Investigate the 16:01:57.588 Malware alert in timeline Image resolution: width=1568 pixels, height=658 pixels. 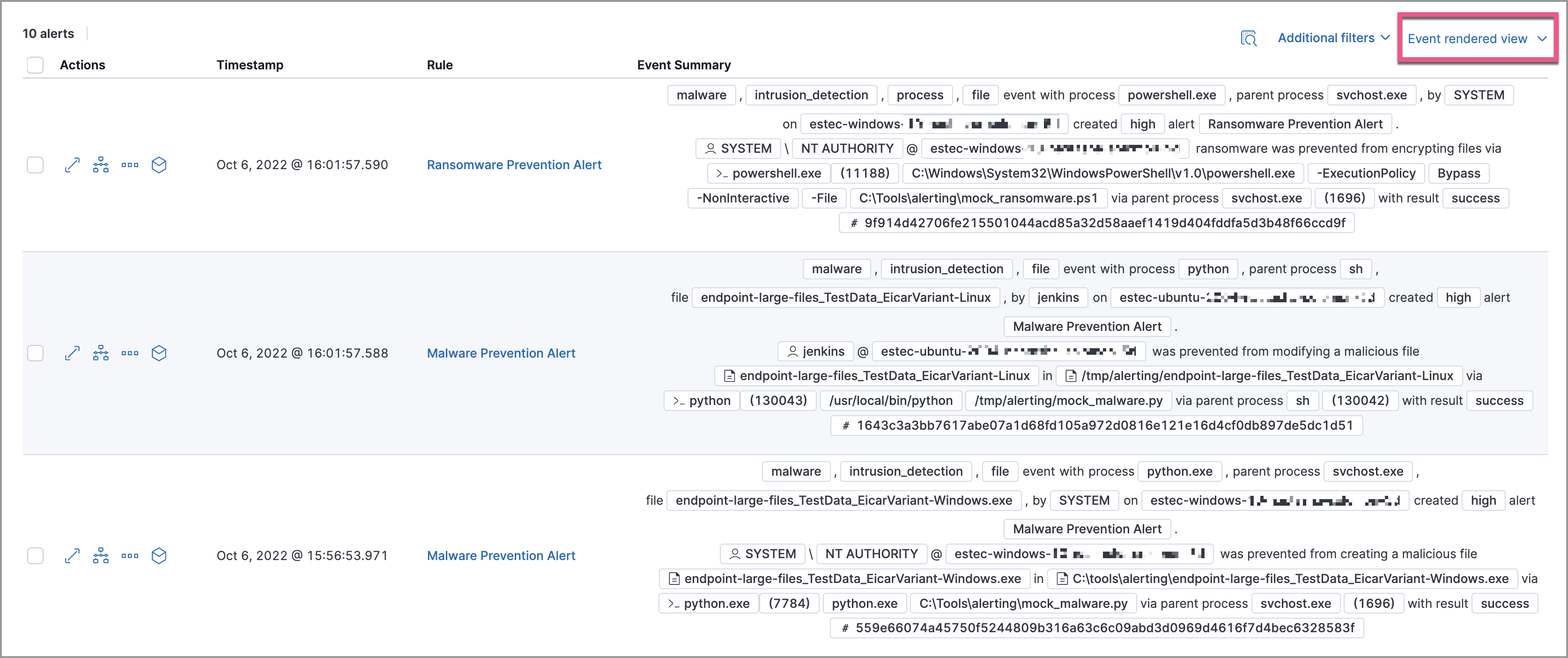coord(159,353)
